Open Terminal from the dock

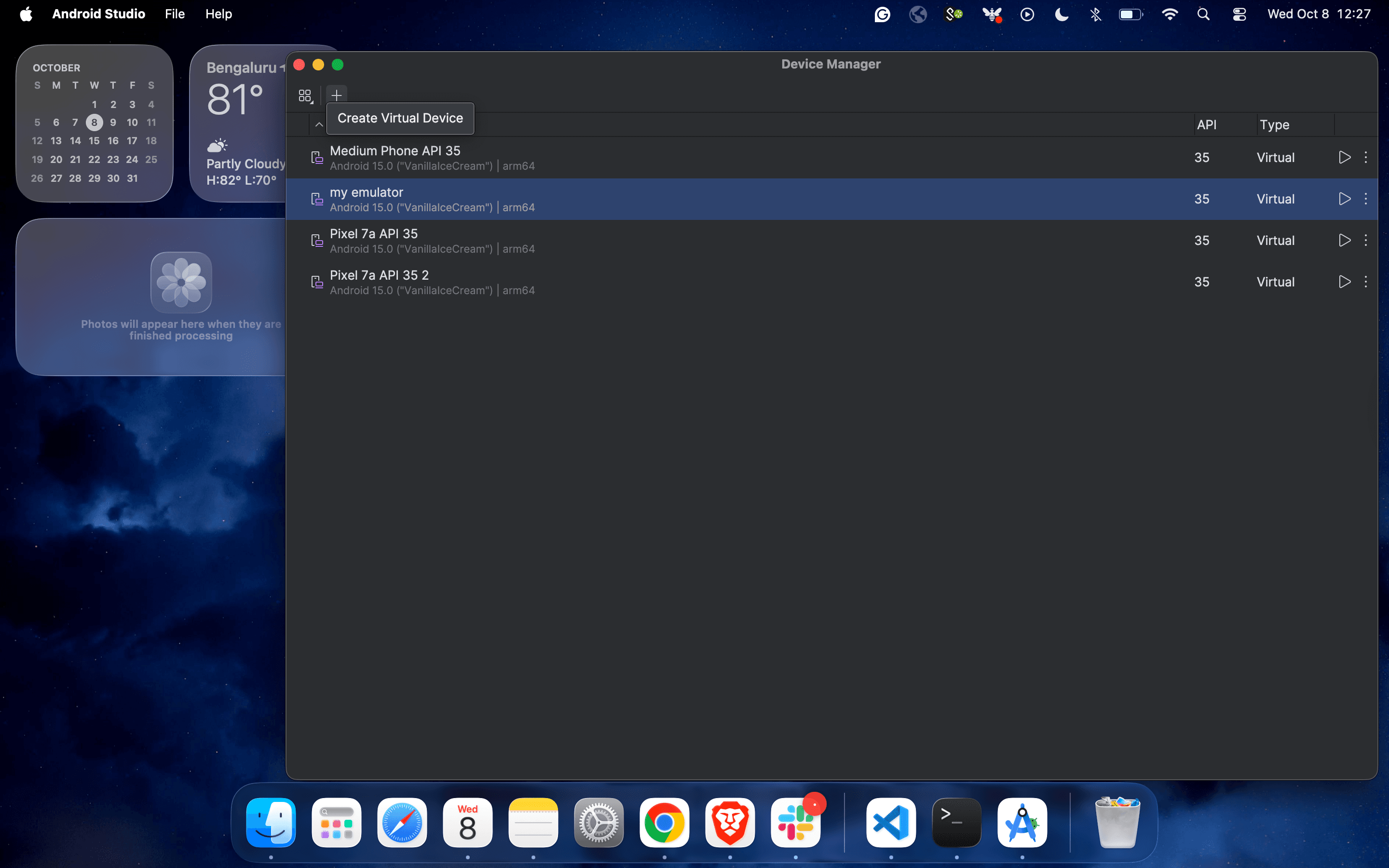(956, 823)
